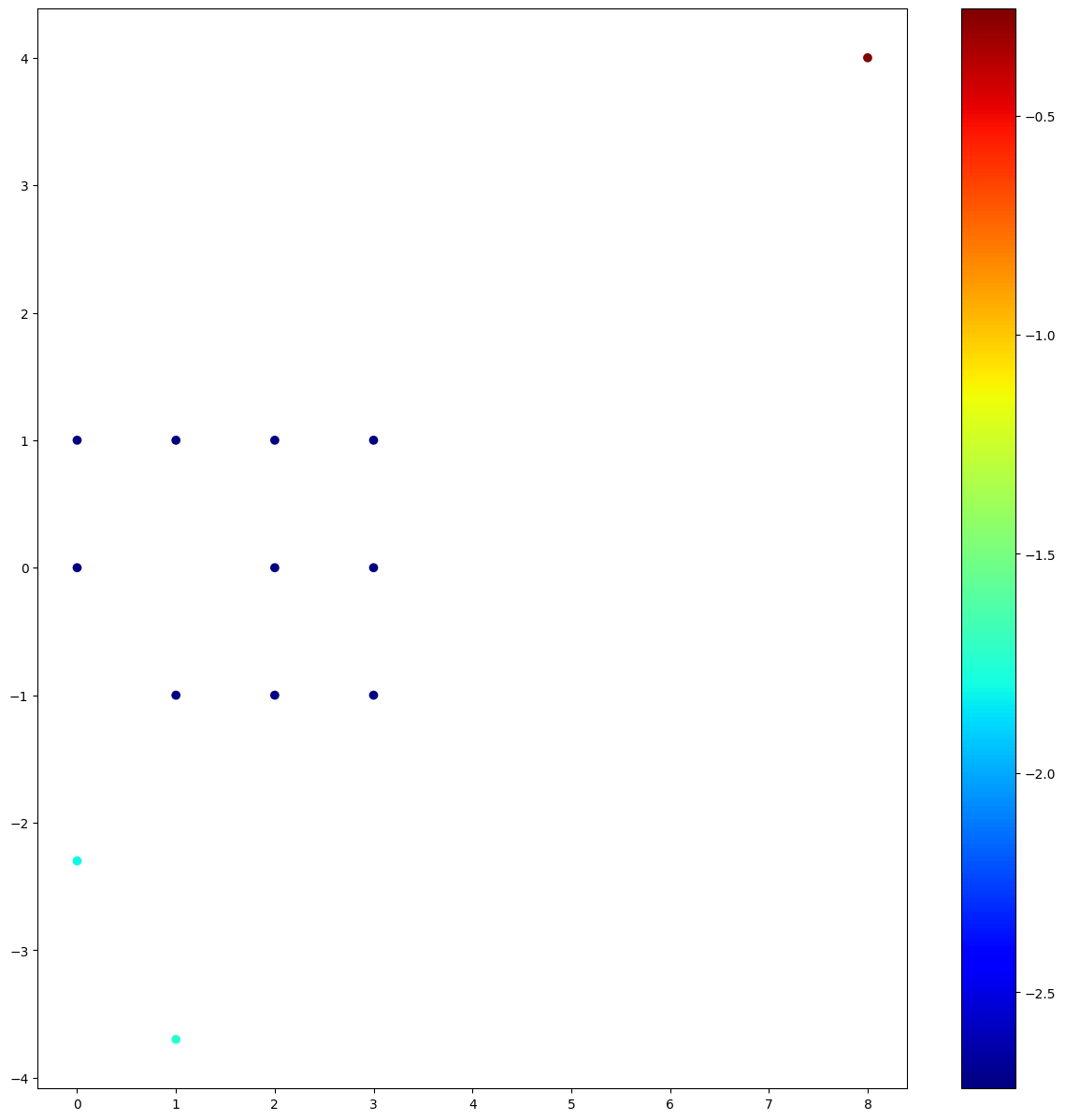Click the y-axis tick label 4
1065x1120 pixels.
(x=25, y=59)
